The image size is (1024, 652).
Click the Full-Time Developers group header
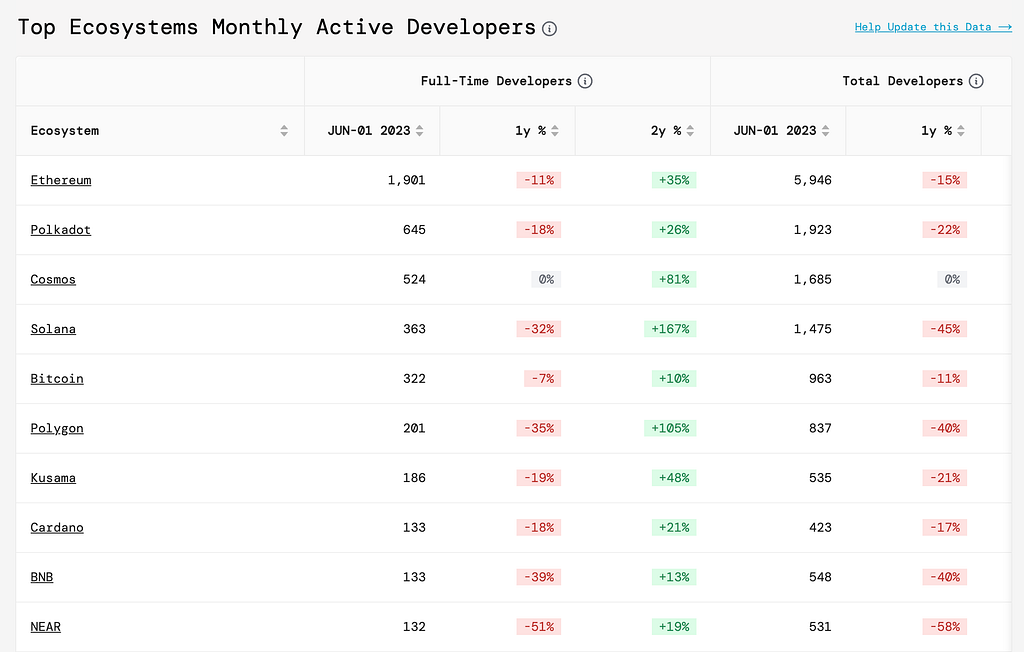point(496,81)
